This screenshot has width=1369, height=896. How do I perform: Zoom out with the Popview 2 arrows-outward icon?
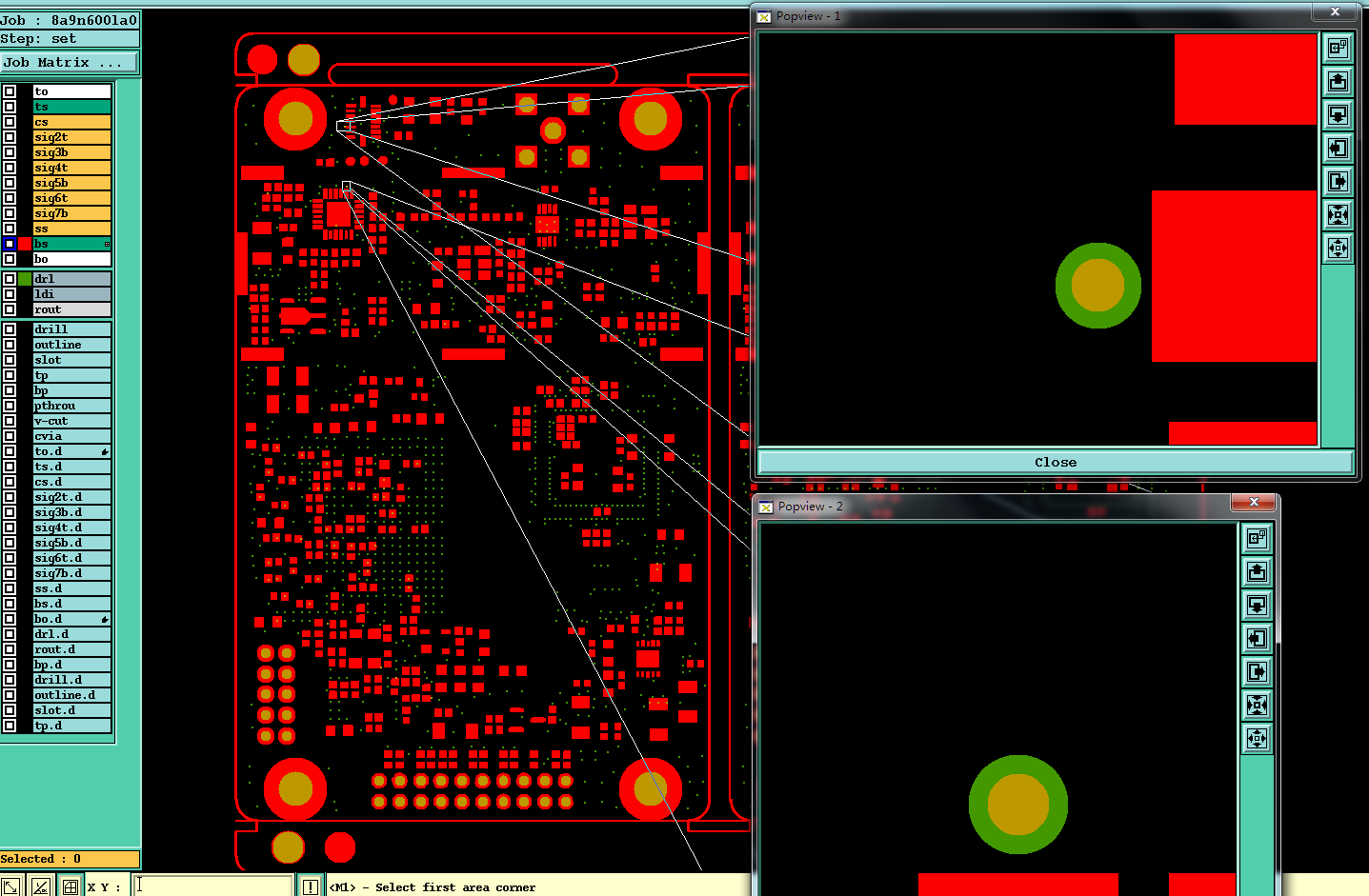[1257, 738]
